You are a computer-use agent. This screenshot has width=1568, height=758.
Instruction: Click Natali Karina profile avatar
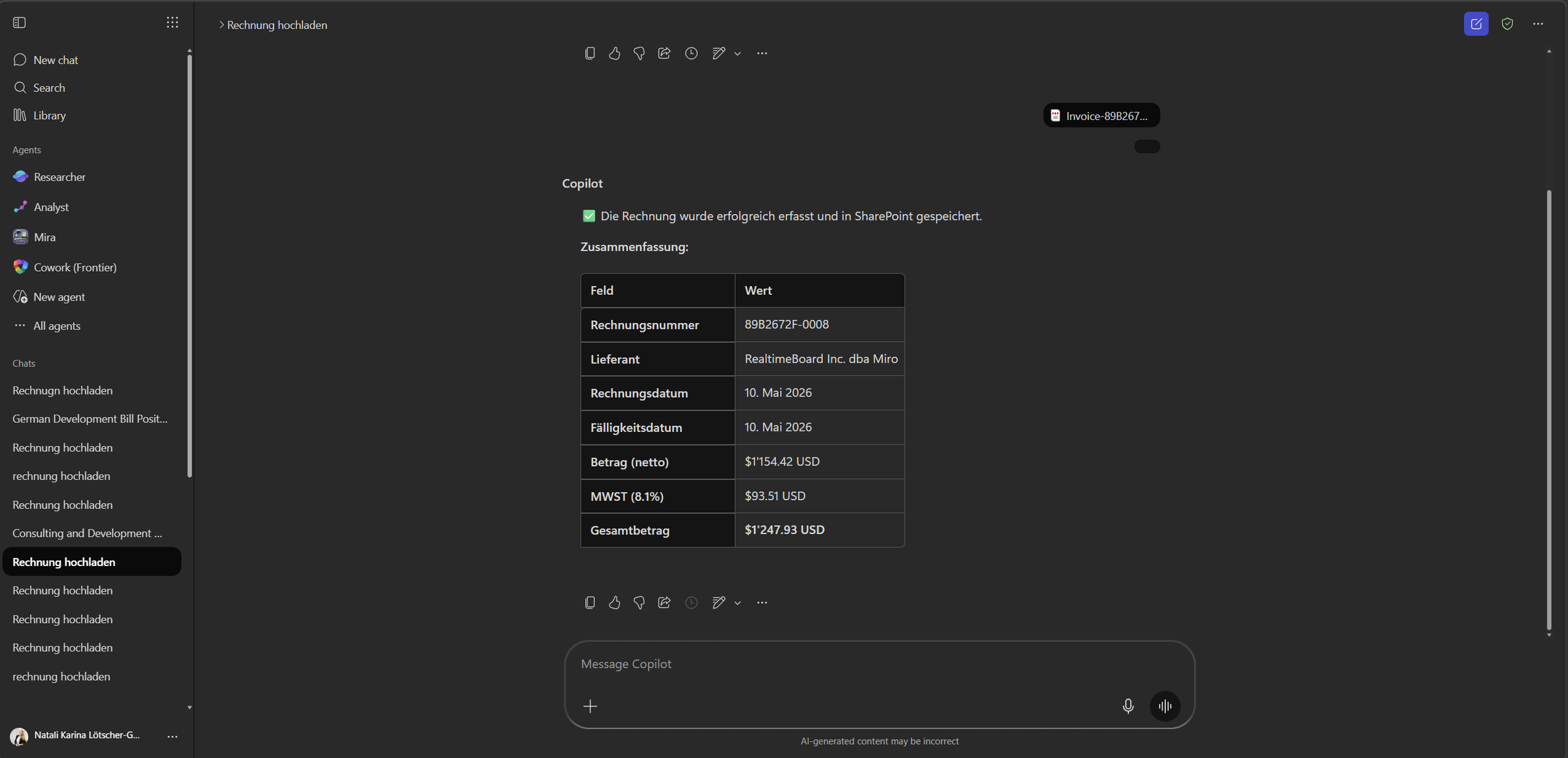click(19, 736)
